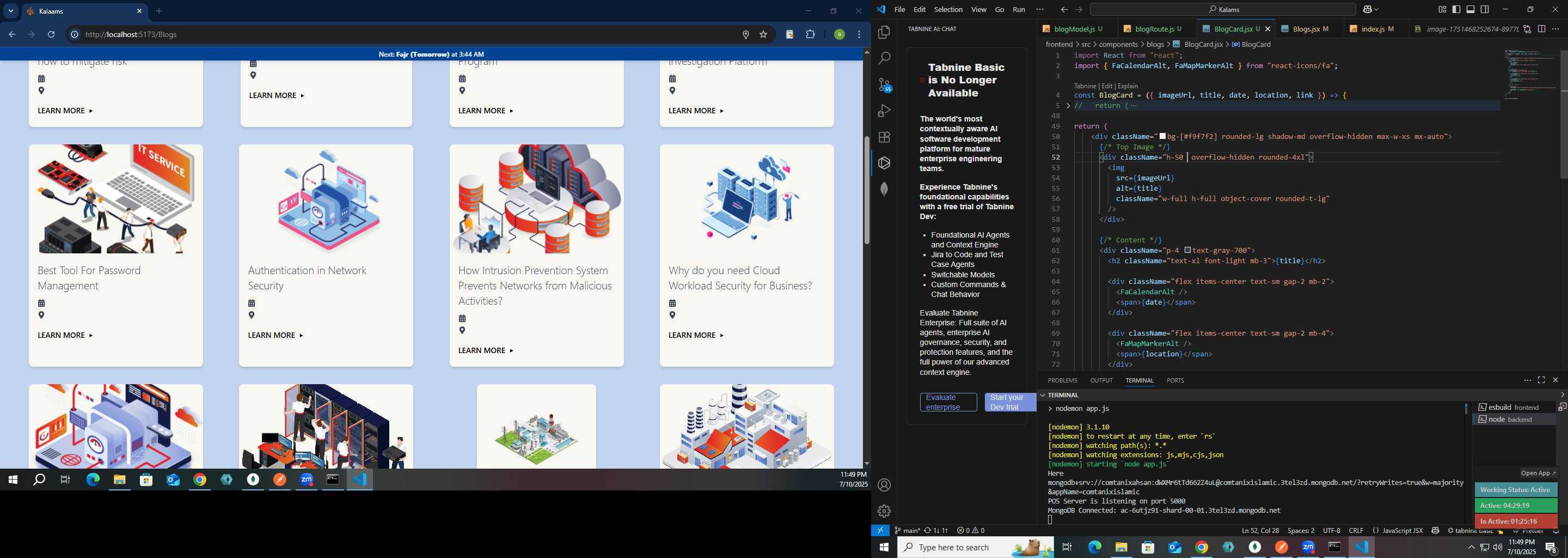
Task: Click the Open App button
Action: pyautogui.click(x=1538, y=474)
